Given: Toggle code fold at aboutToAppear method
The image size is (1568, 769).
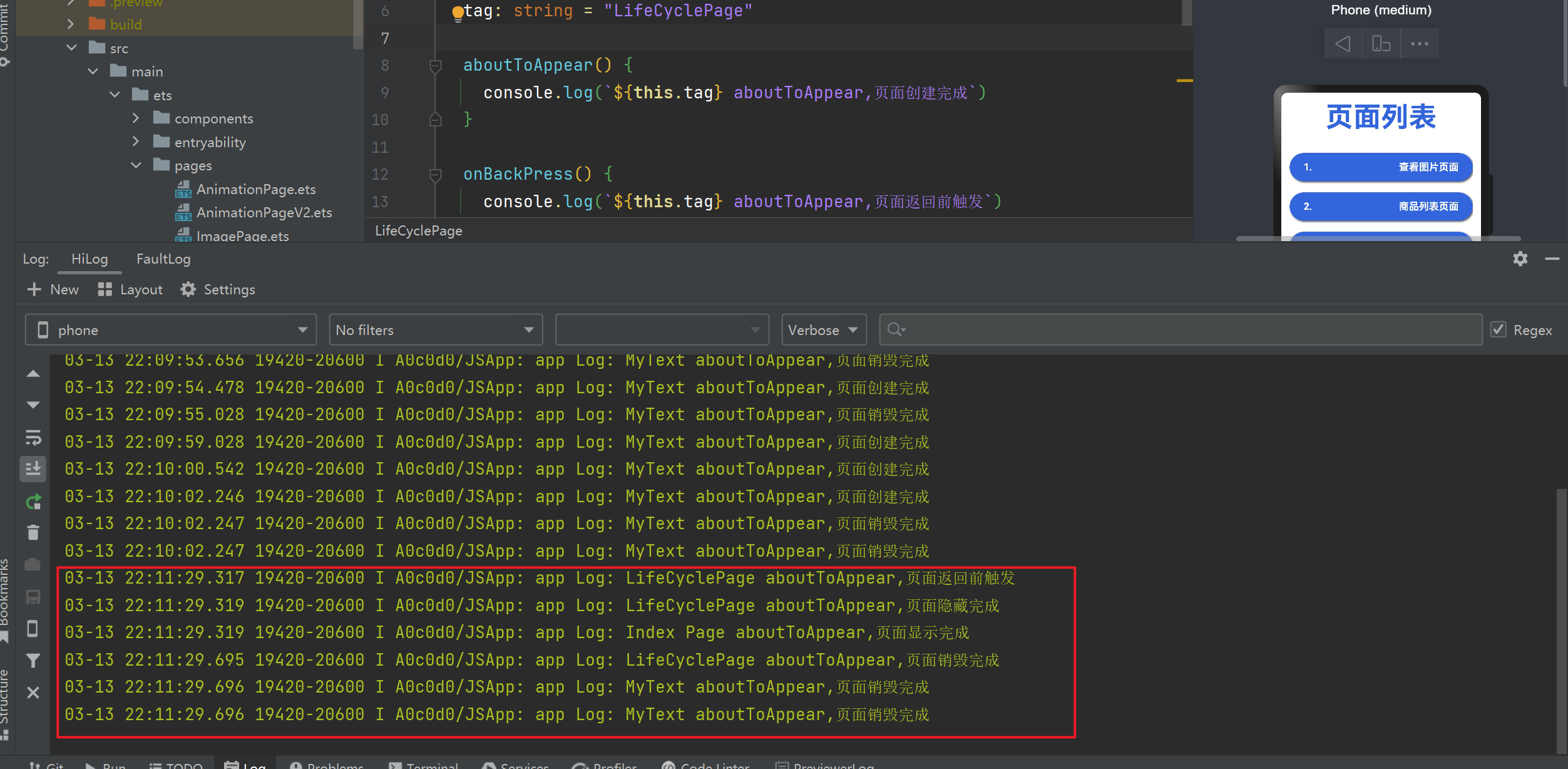Looking at the screenshot, I should click(436, 65).
